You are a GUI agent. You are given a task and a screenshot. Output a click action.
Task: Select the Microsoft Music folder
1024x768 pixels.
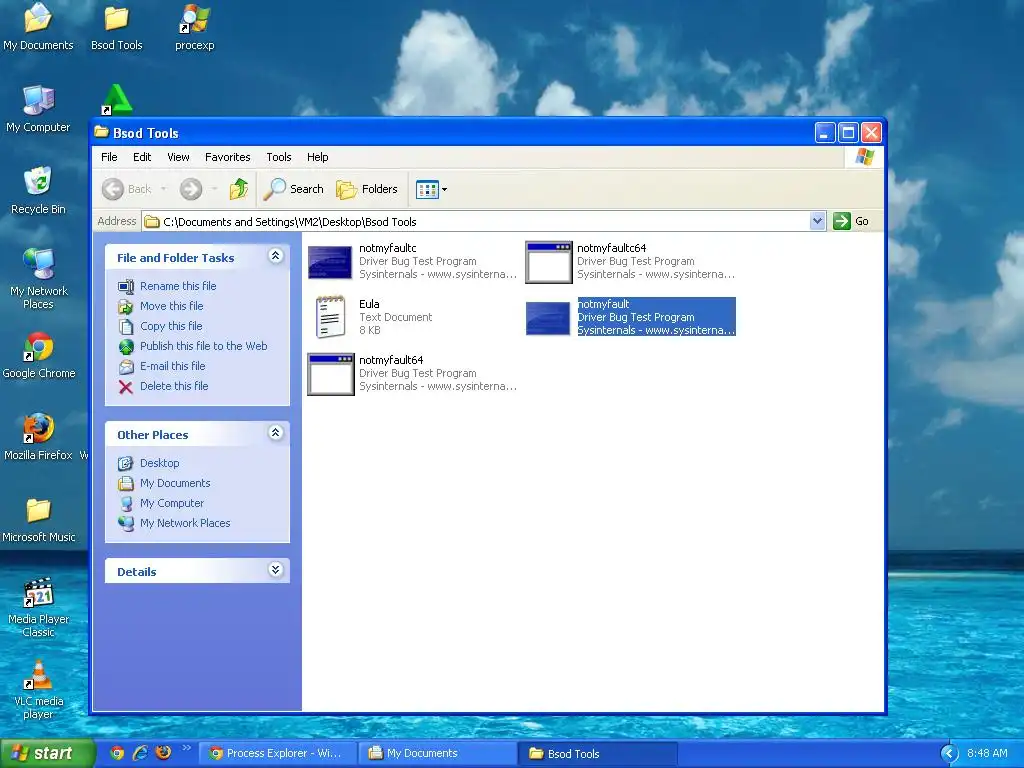(39, 520)
